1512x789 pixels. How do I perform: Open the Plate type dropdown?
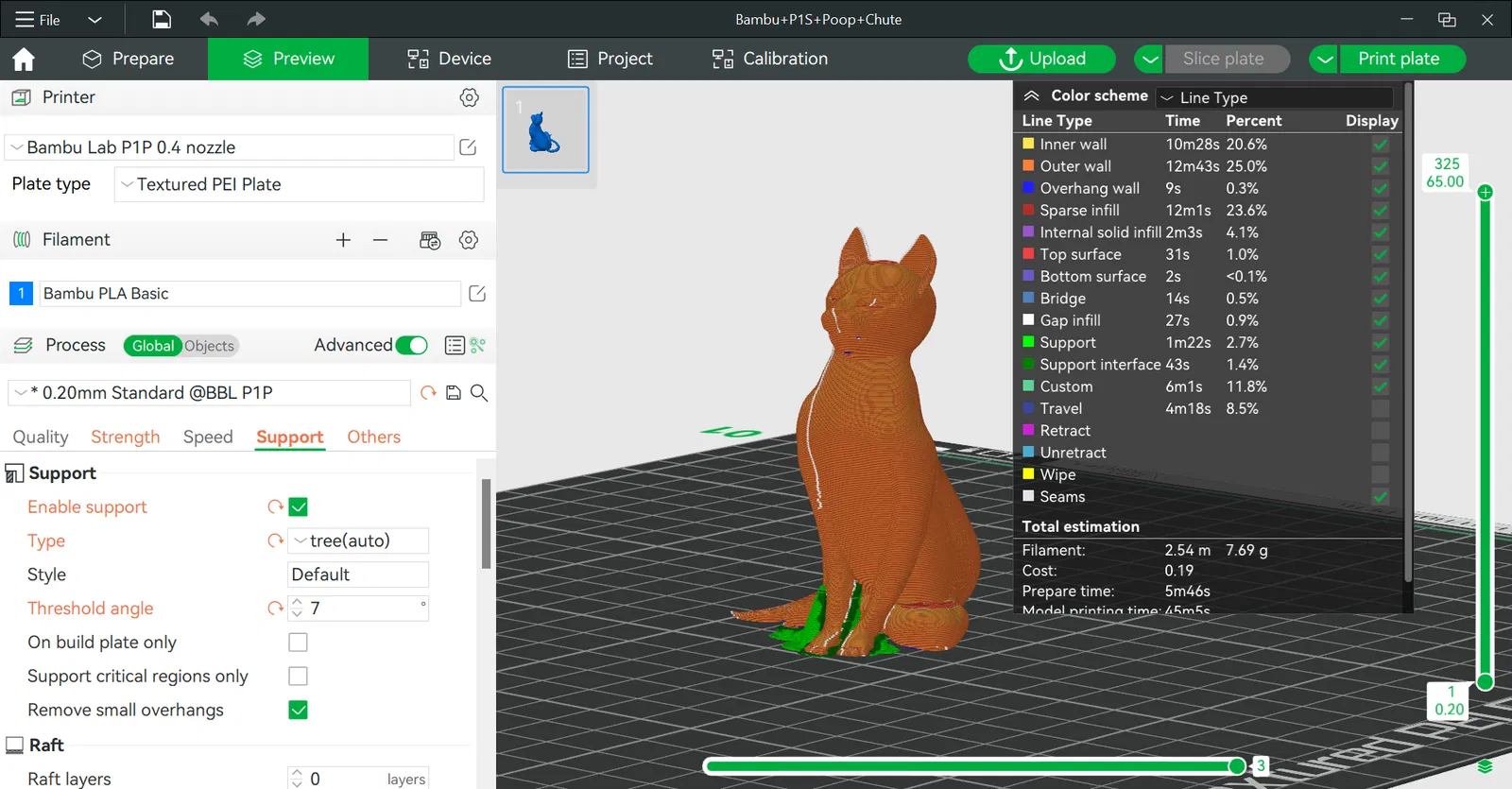[x=299, y=184]
